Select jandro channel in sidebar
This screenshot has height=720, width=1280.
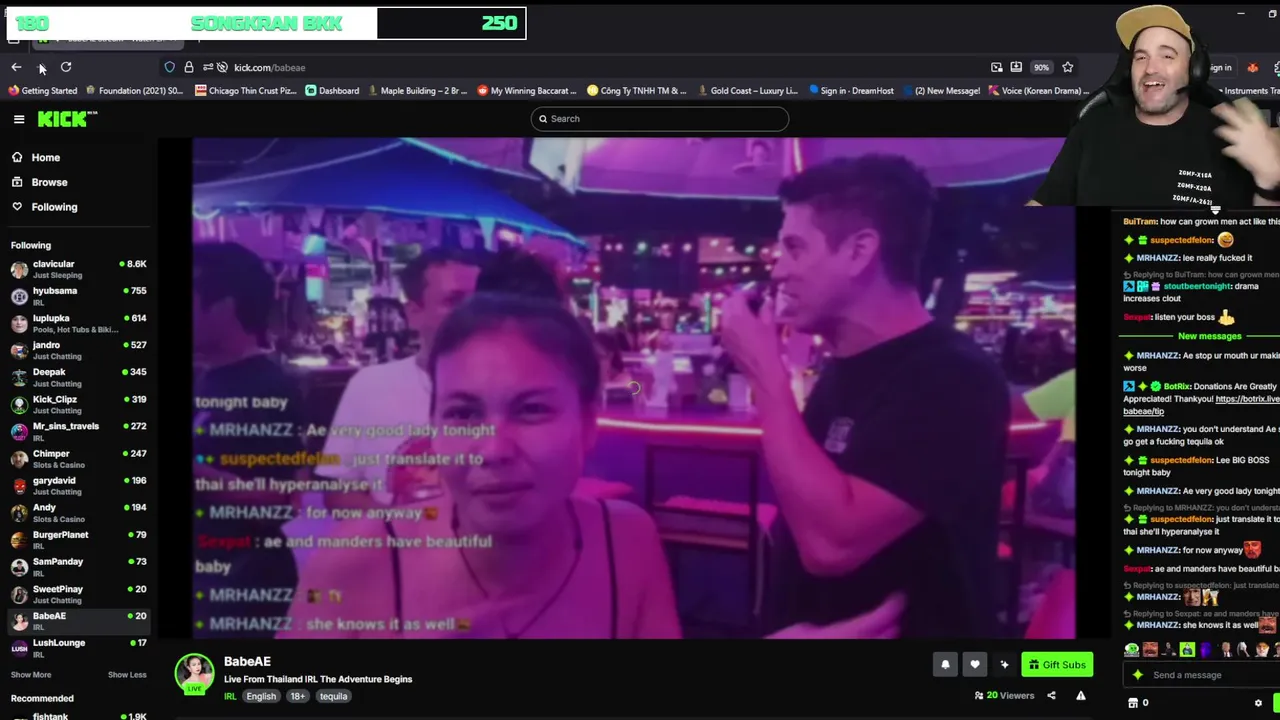click(78, 350)
